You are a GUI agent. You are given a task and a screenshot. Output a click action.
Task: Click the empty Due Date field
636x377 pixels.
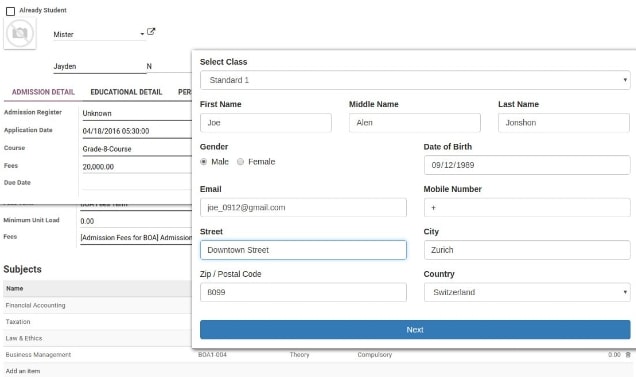click(x=137, y=183)
